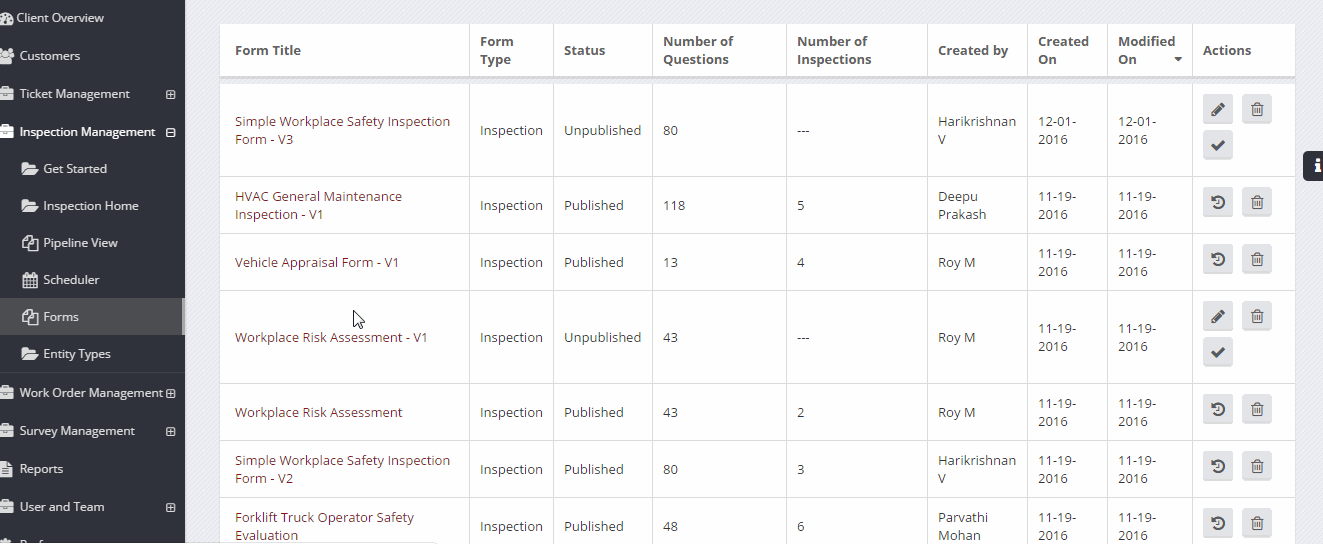Open the Entity Types sidebar item
The width and height of the screenshot is (1323, 544).
point(77,354)
